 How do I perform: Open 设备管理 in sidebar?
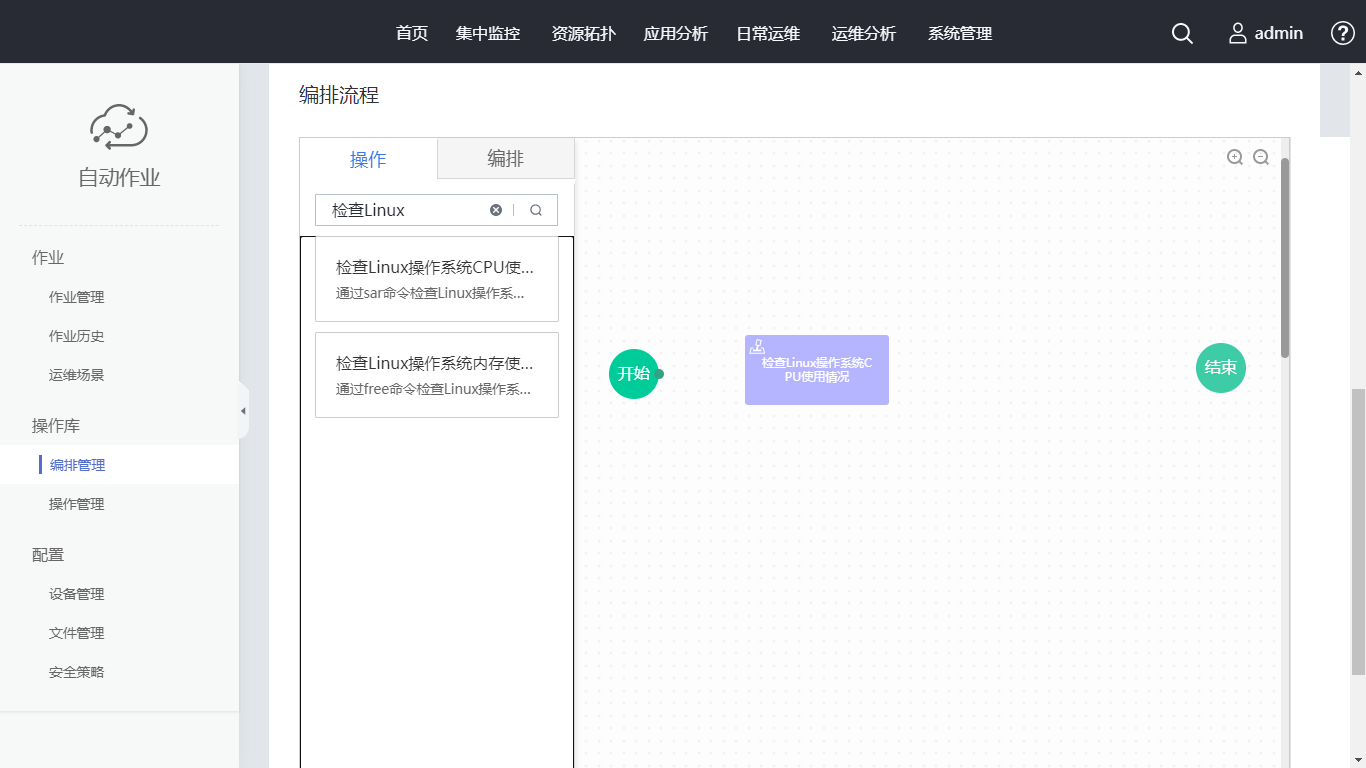(x=77, y=594)
